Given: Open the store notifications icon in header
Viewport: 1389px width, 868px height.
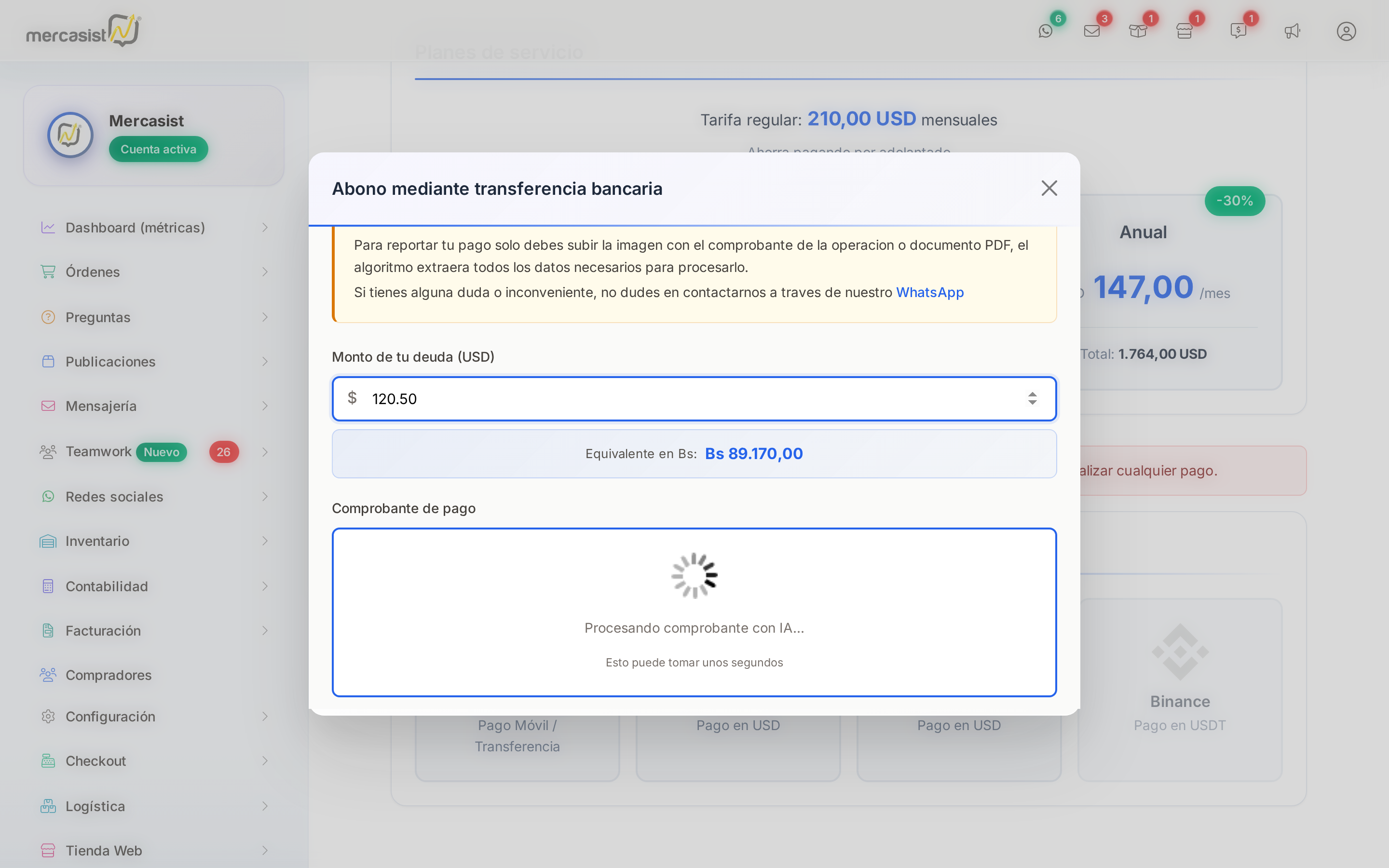Looking at the screenshot, I should 1184,31.
